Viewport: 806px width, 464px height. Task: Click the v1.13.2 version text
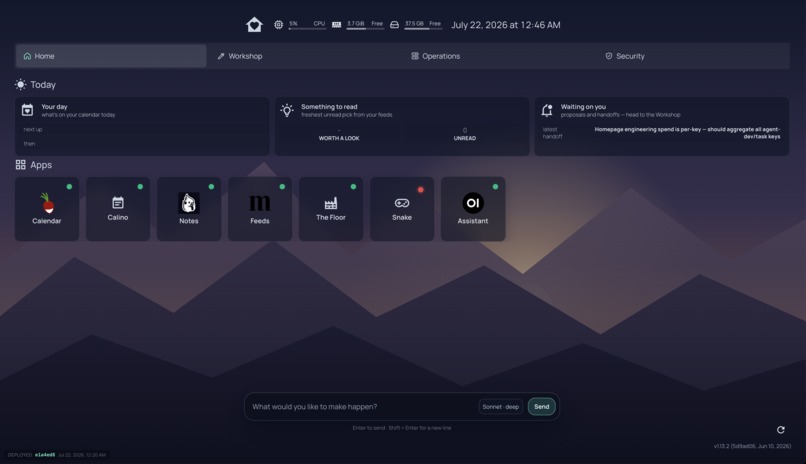[x=752, y=446]
